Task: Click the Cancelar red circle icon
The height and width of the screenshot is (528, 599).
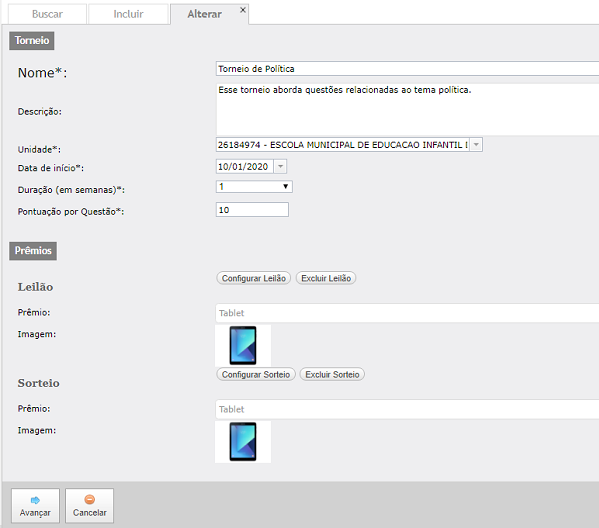Action: point(89,500)
